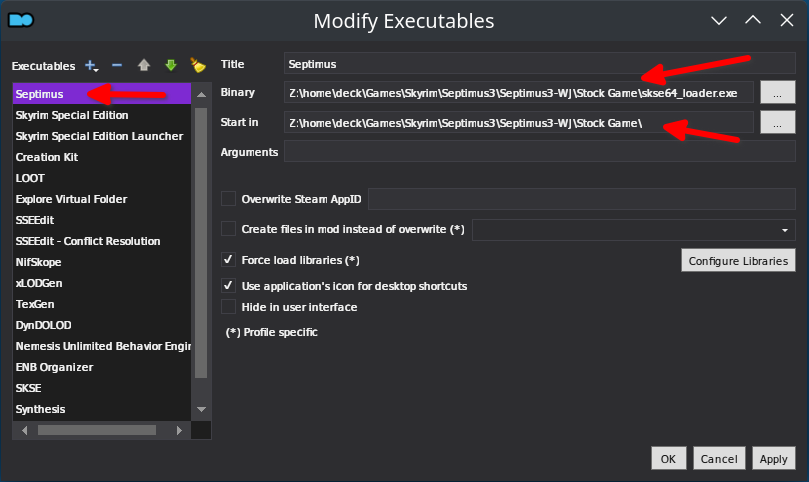The width and height of the screenshot is (809, 482).
Task: Click the Steam AppID input field
Action: tap(581, 199)
